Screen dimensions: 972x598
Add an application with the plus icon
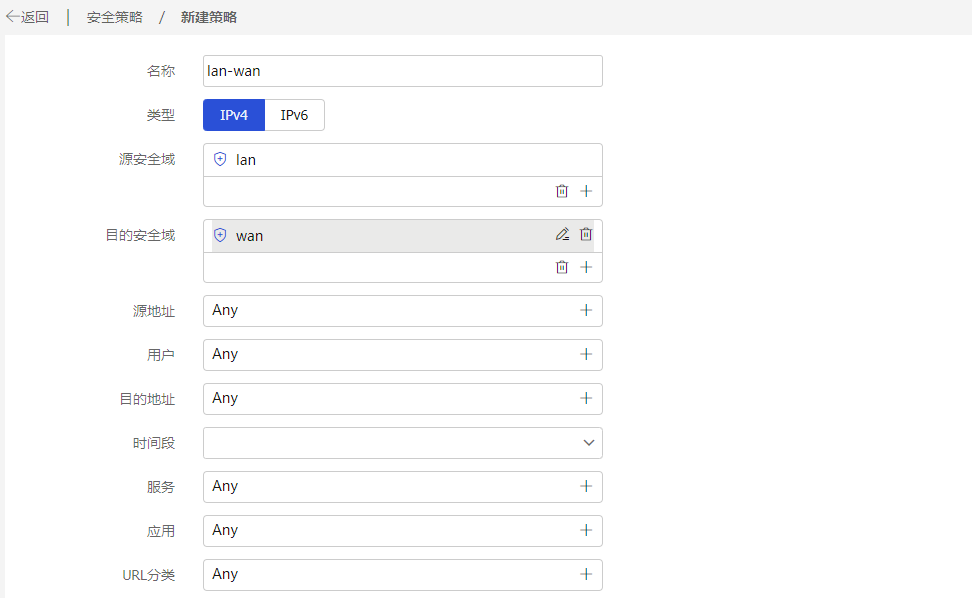(586, 530)
